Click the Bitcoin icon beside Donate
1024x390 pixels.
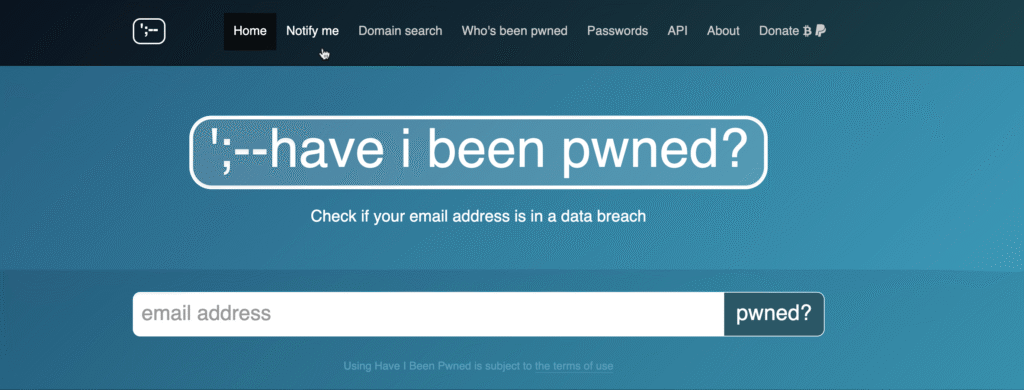[x=807, y=31]
